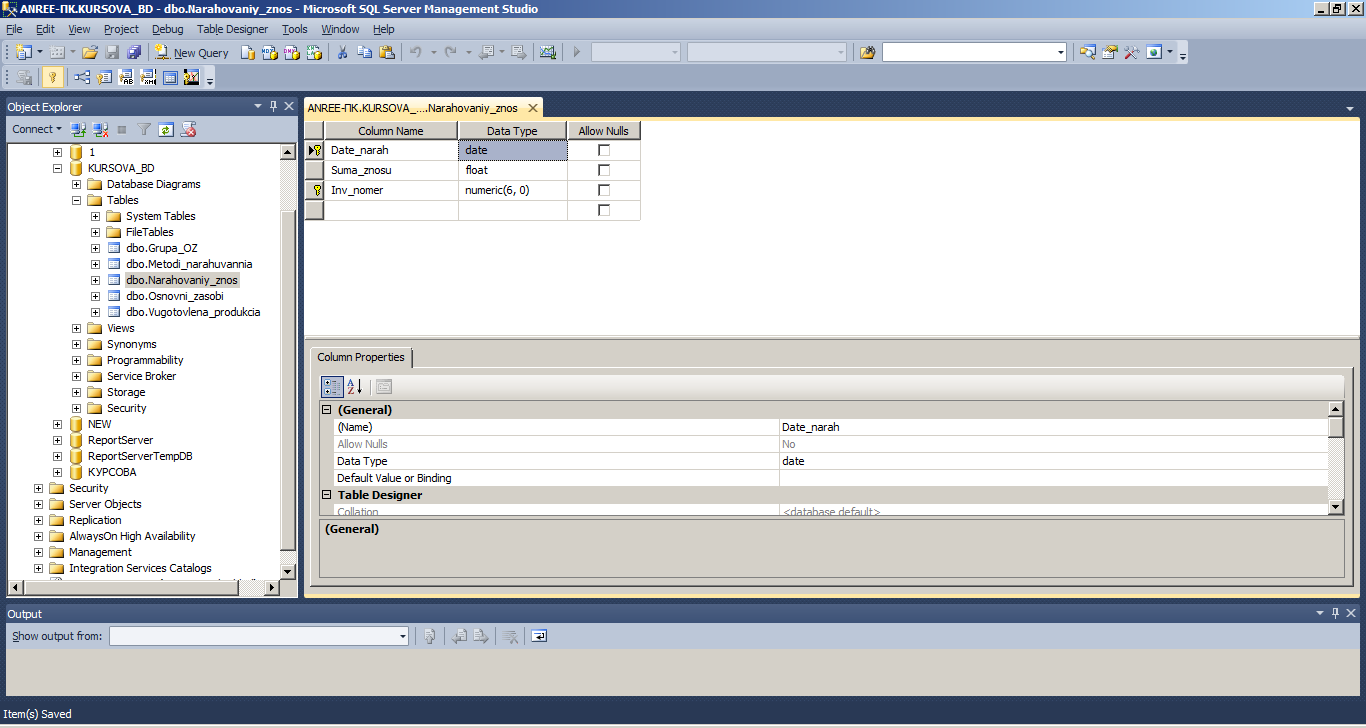Expand the dbo.Grupa_OZ table node
This screenshot has width=1366, height=728.
pos(96,248)
